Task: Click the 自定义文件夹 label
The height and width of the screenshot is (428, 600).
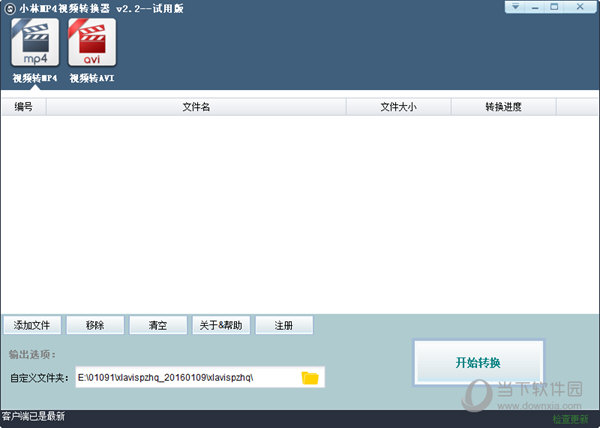Action: pyautogui.click(x=40, y=378)
